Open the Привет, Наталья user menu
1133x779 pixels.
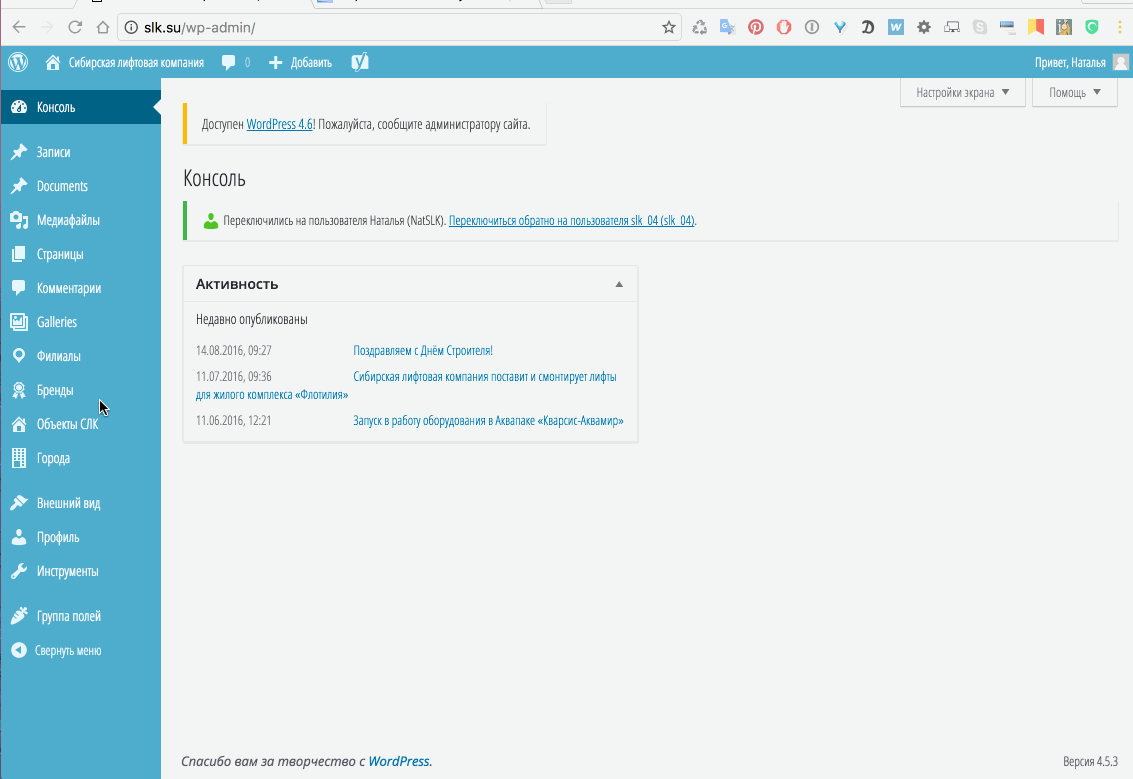point(1070,63)
